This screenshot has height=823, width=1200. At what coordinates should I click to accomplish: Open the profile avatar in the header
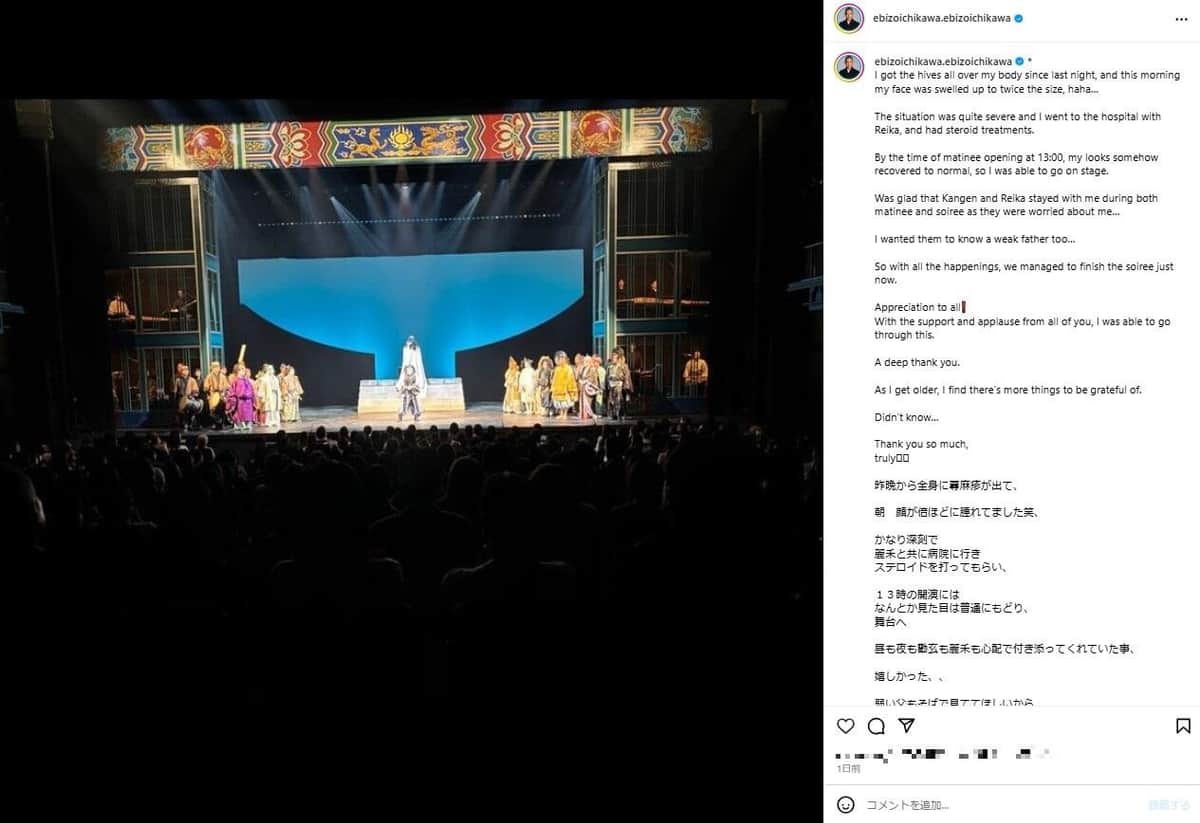point(849,18)
